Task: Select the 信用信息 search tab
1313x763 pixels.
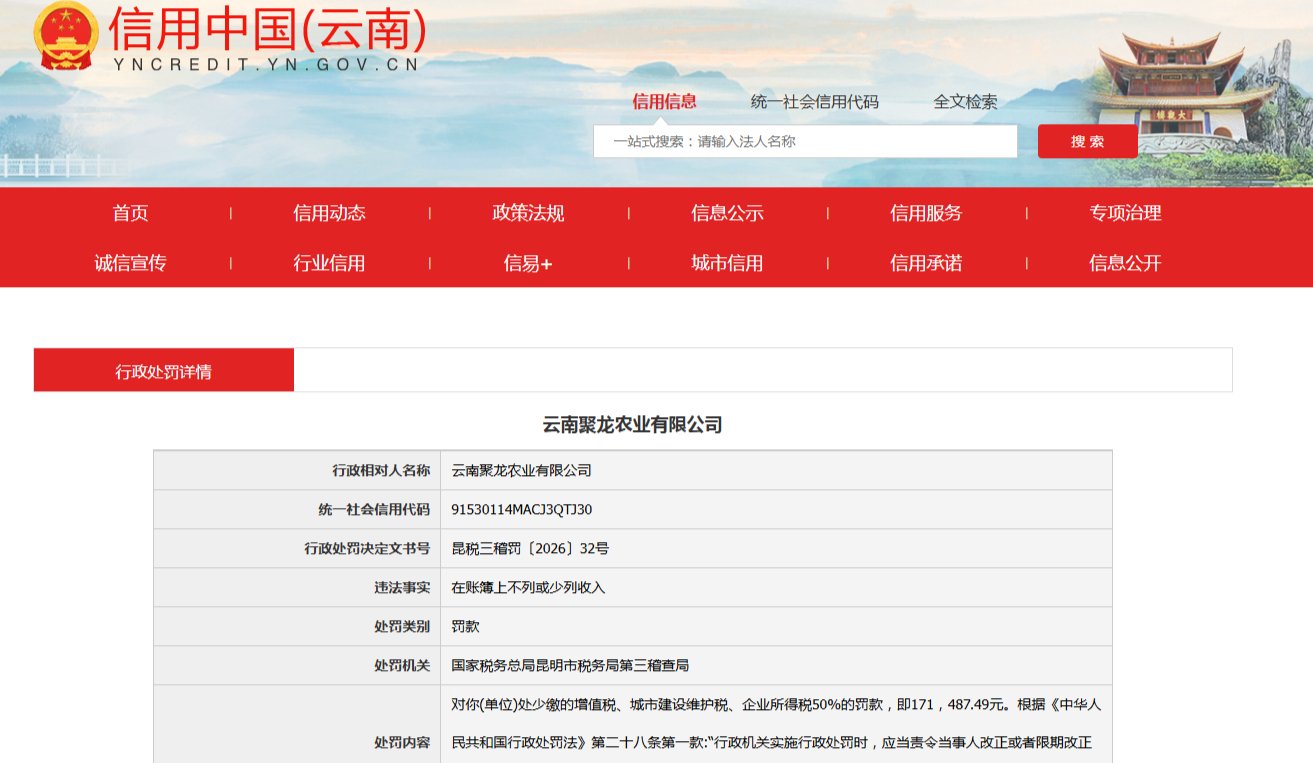Action: coord(664,101)
